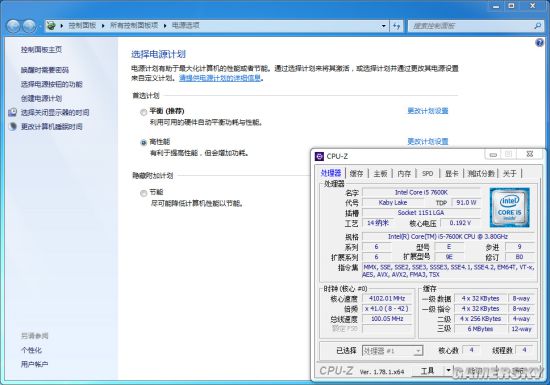Close the CPU-Z window

tap(530, 154)
